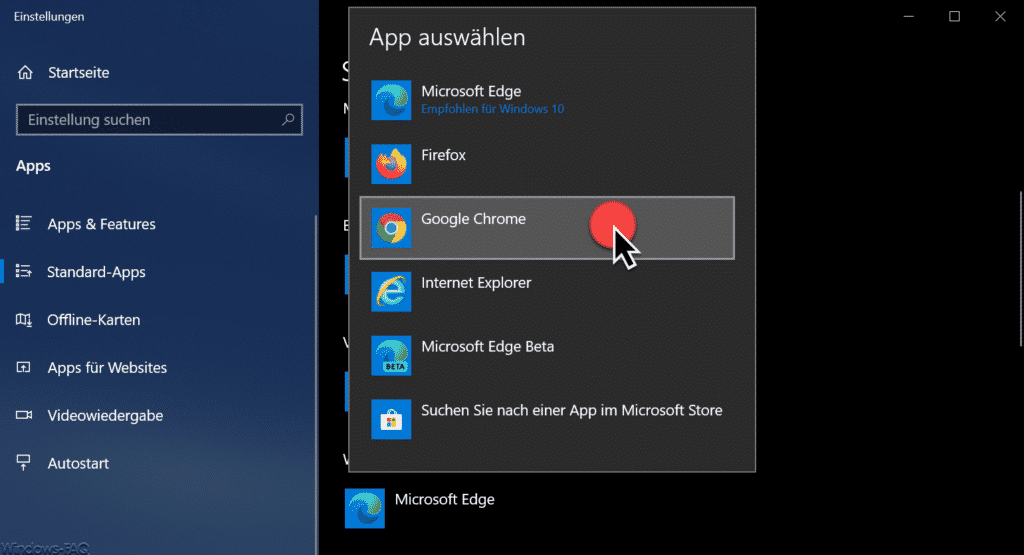
Task: Maximize the Einstellungen window
Action: click(x=954, y=16)
